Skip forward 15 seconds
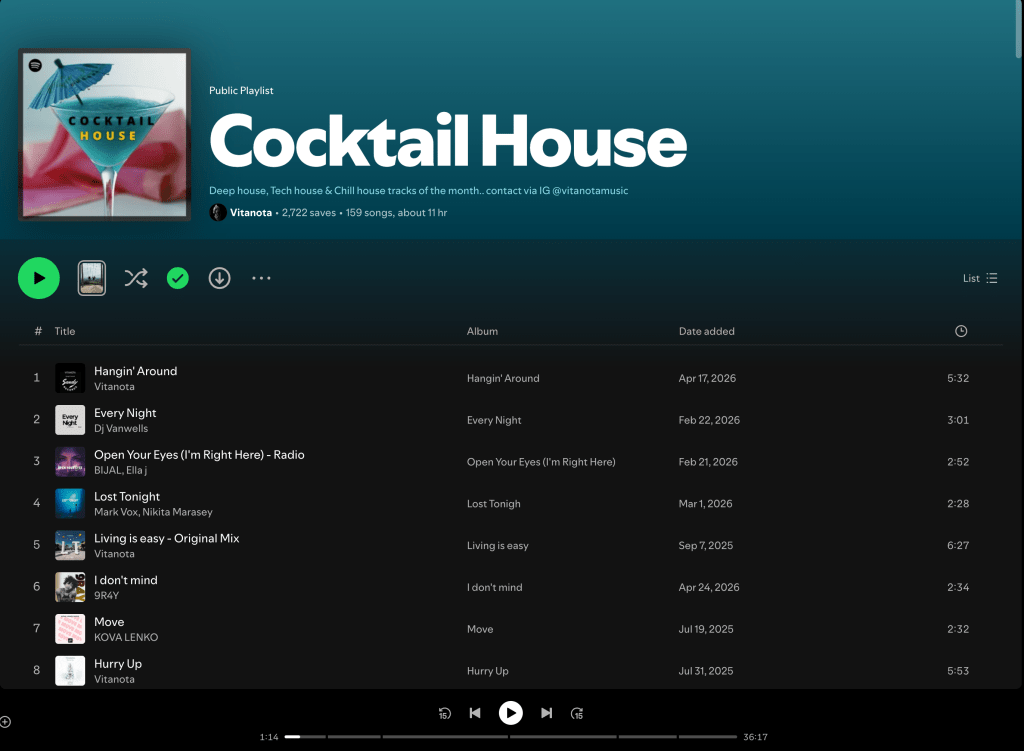 point(577,713)
